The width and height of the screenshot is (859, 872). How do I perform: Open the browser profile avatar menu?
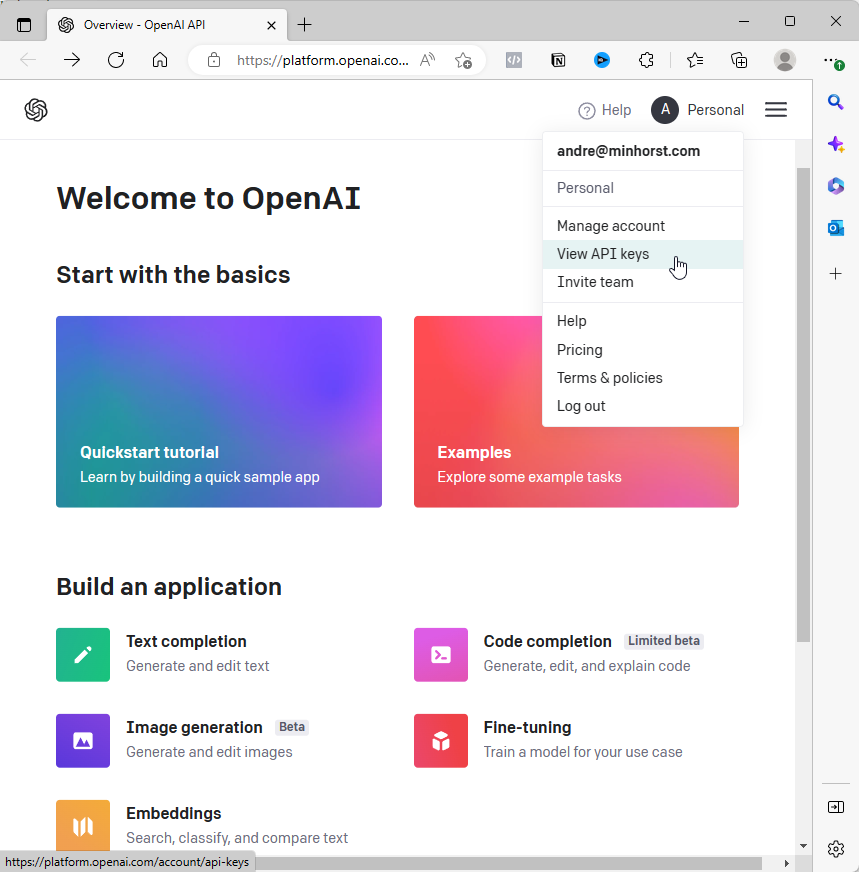coord(785,60)
